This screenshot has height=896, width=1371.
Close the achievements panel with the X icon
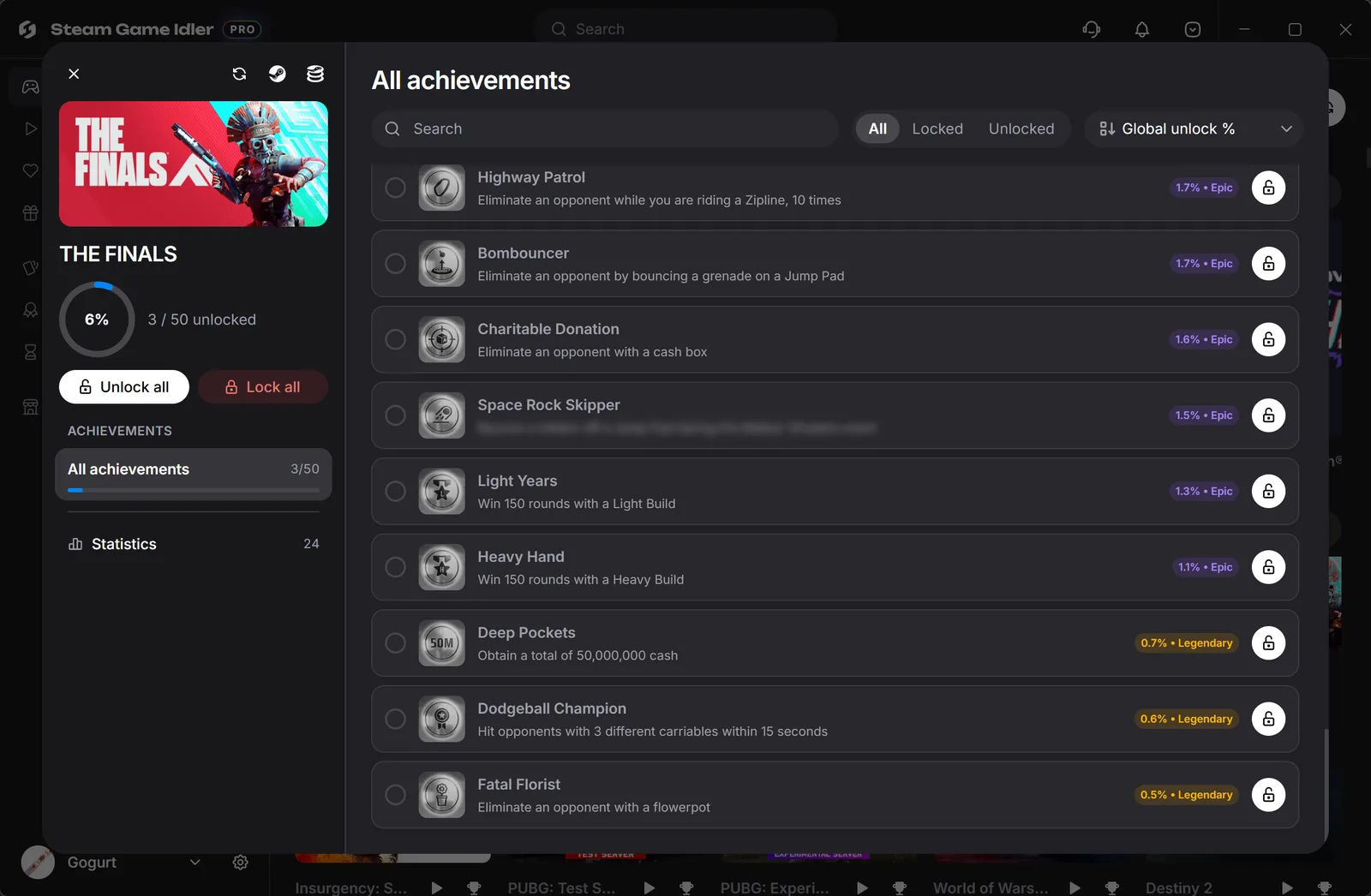click(74, 74)
